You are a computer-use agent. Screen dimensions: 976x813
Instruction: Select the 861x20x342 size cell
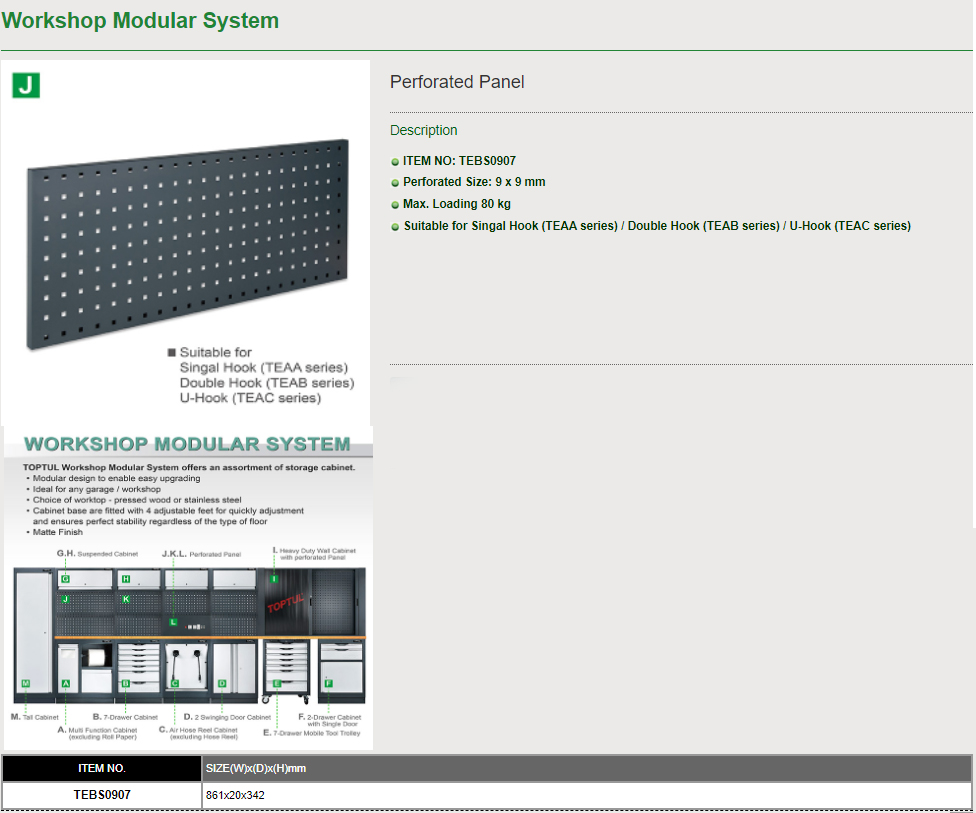pos(235,795)
